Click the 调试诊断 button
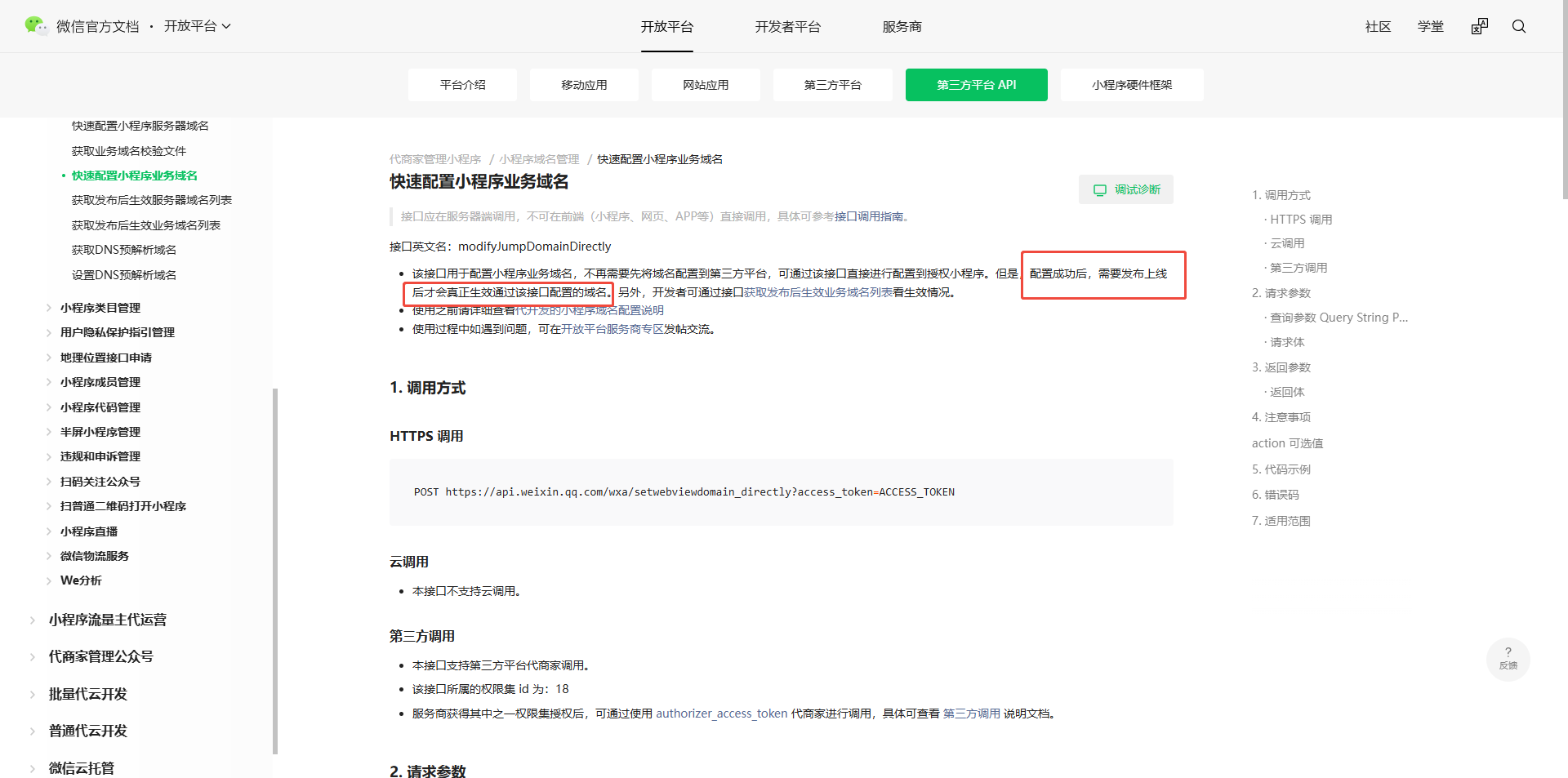1568x778 pixels. [x=1126, y=189]
